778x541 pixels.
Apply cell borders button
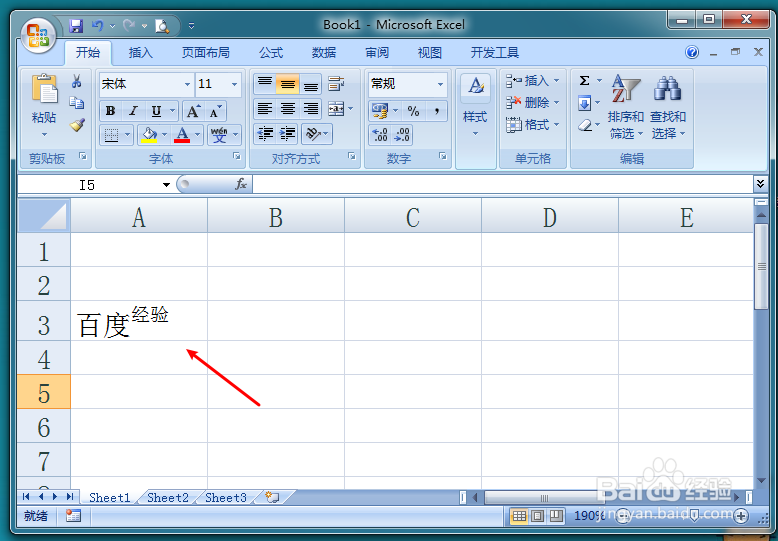112,135
